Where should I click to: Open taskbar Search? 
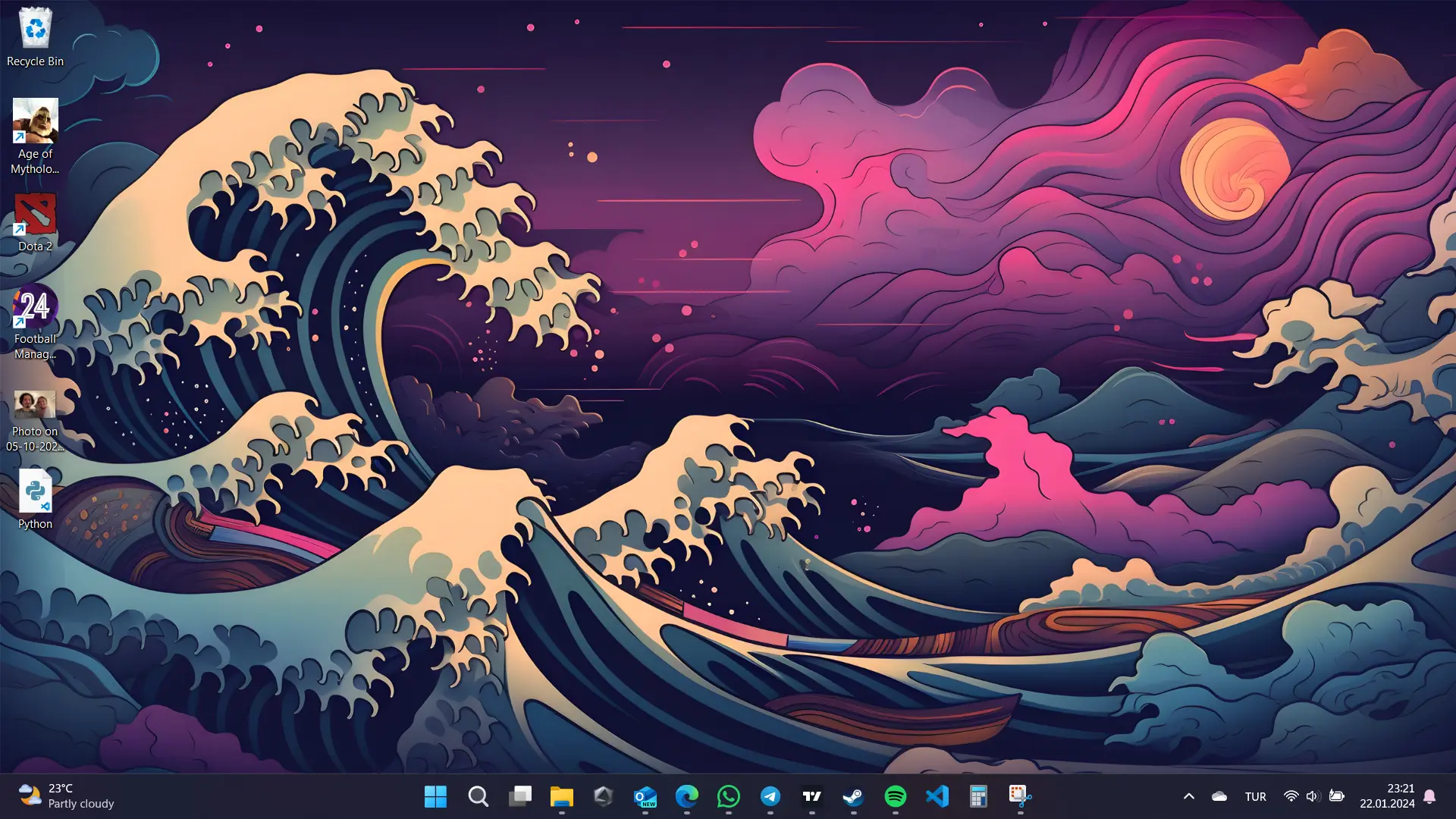478,796
